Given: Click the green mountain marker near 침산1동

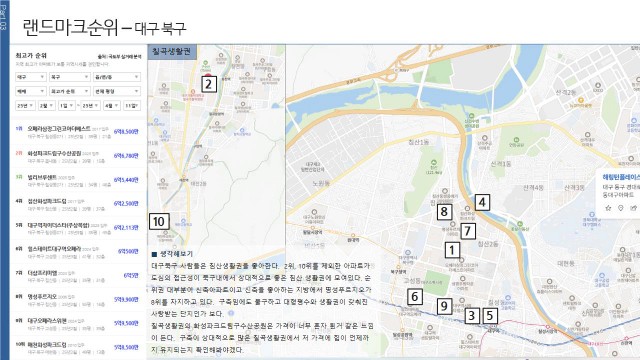Looking at the screenshot, I should coord(433,162).
